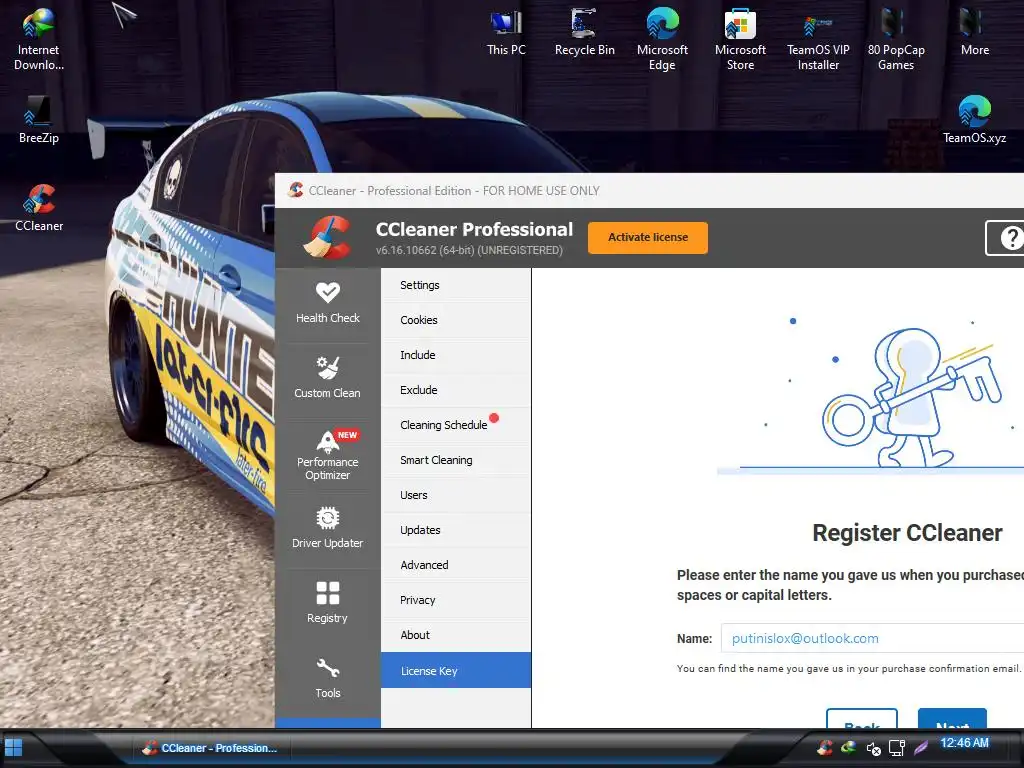Click the Windows Start button

[x=13, y=747]
